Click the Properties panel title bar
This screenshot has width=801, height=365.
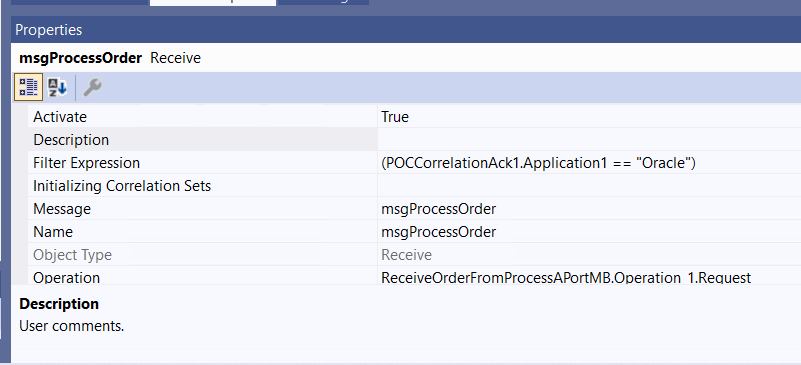[x=406, y=30]
